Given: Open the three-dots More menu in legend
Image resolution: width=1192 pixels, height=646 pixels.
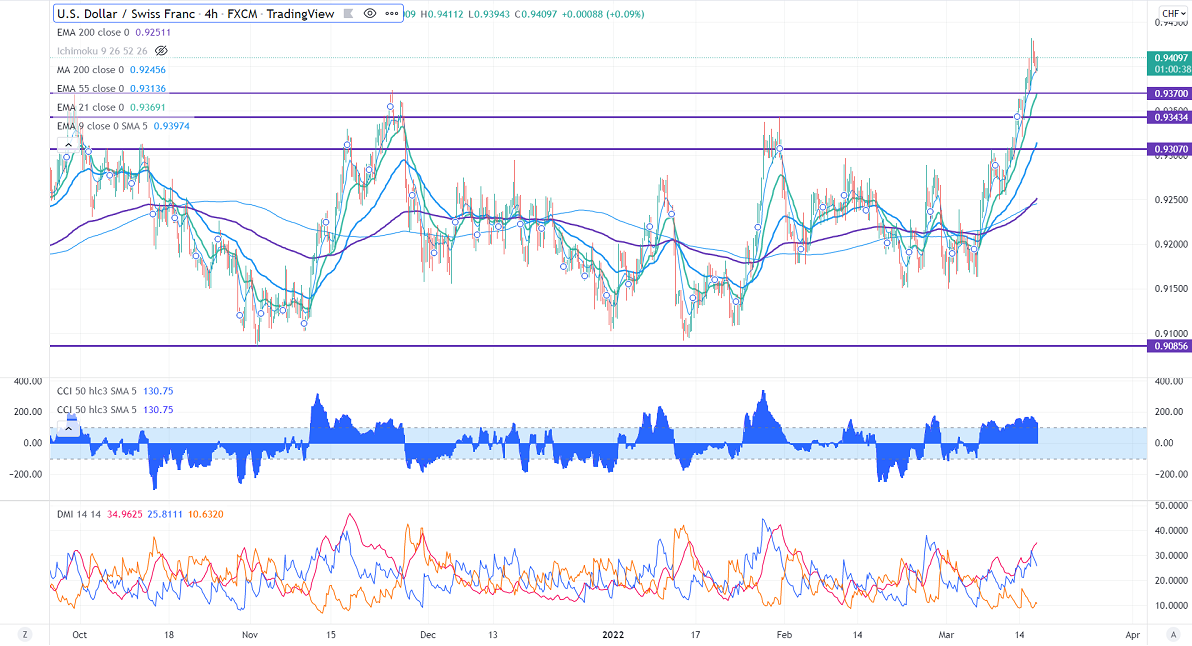Looking at the screenshot, I should [390, 13].
